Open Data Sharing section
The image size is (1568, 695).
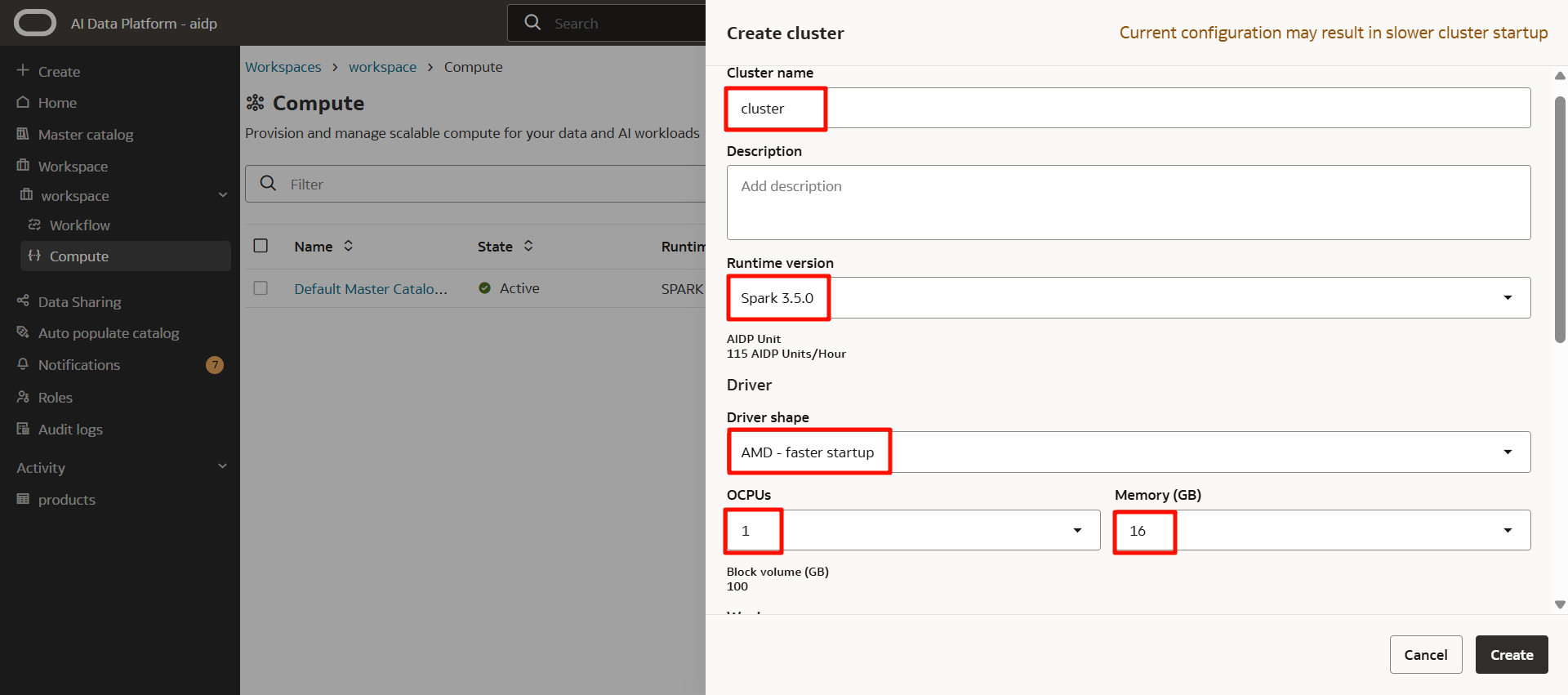click(79, 302)
